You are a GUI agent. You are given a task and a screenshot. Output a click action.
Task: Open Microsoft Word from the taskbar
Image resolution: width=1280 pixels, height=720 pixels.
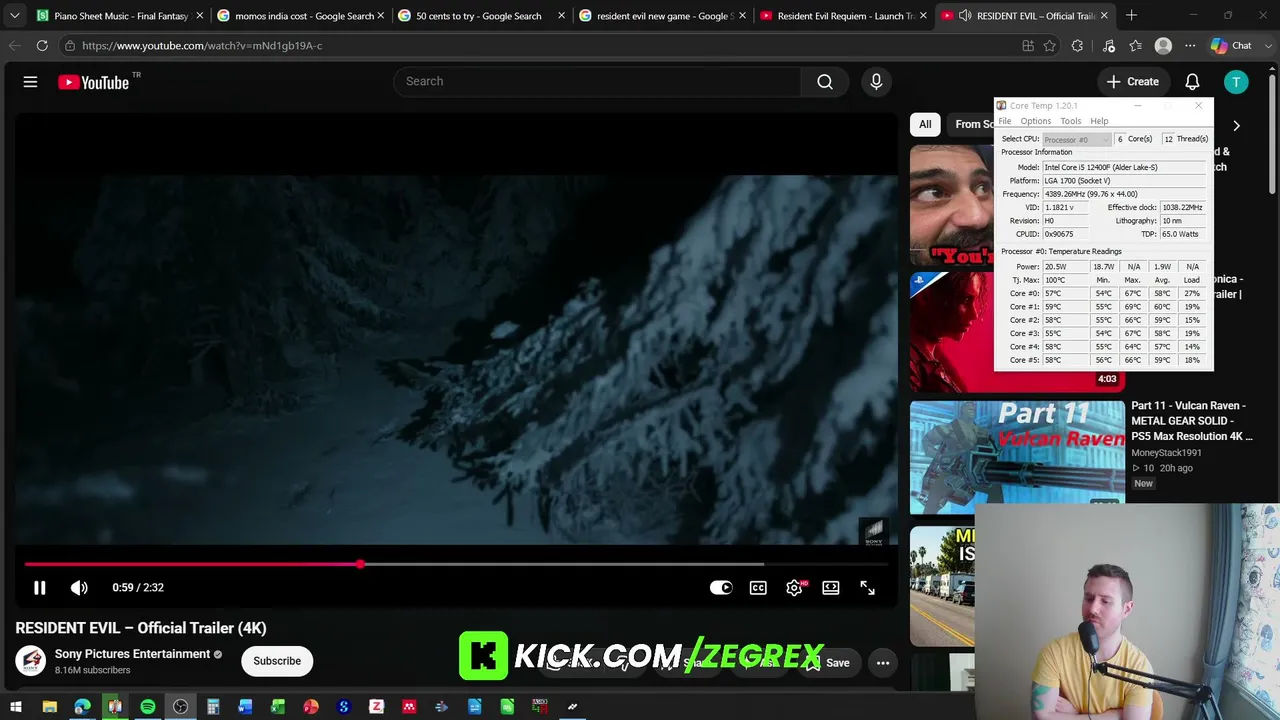pos(245,708)
